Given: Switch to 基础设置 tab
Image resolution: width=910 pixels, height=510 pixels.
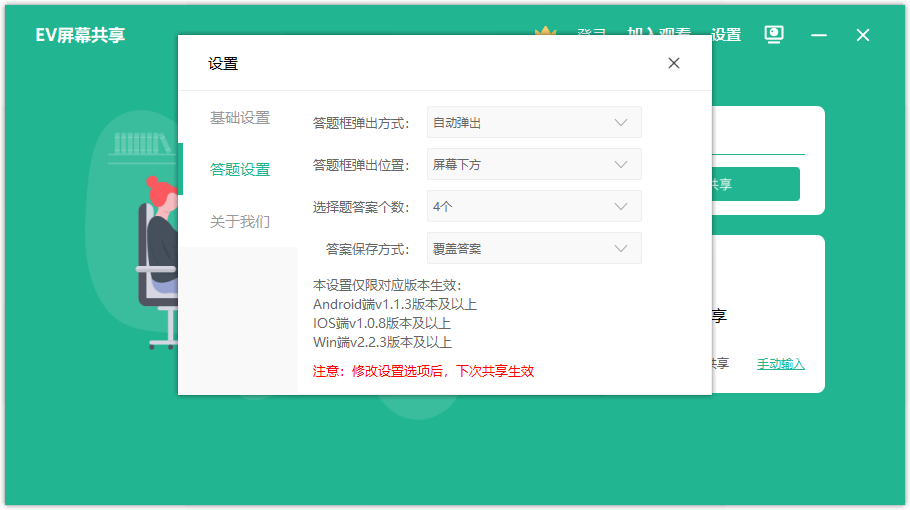Looking at the screenshot, I should pyautogui.click(x=240, y=118).
